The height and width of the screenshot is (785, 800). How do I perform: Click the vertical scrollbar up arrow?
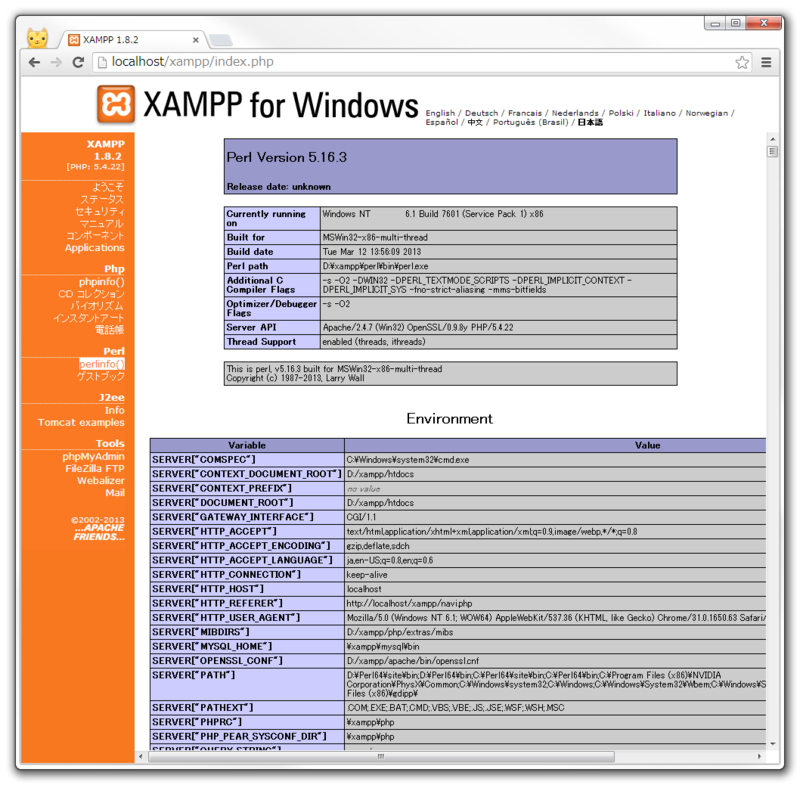click(772, 139)
